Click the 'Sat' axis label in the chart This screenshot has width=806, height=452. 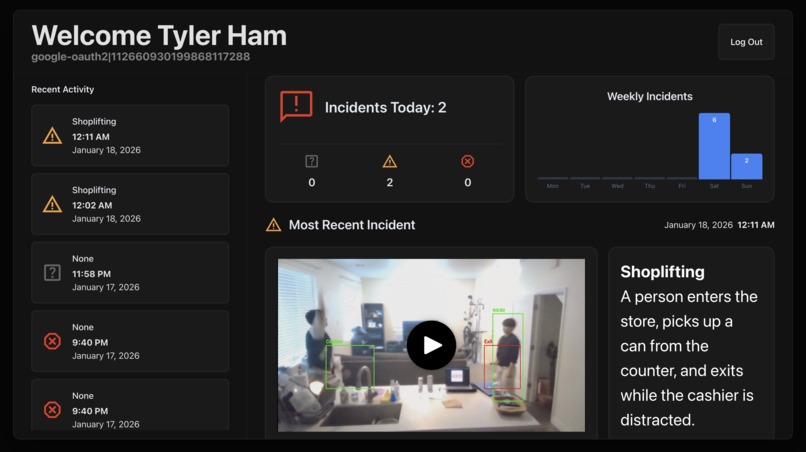714,186
